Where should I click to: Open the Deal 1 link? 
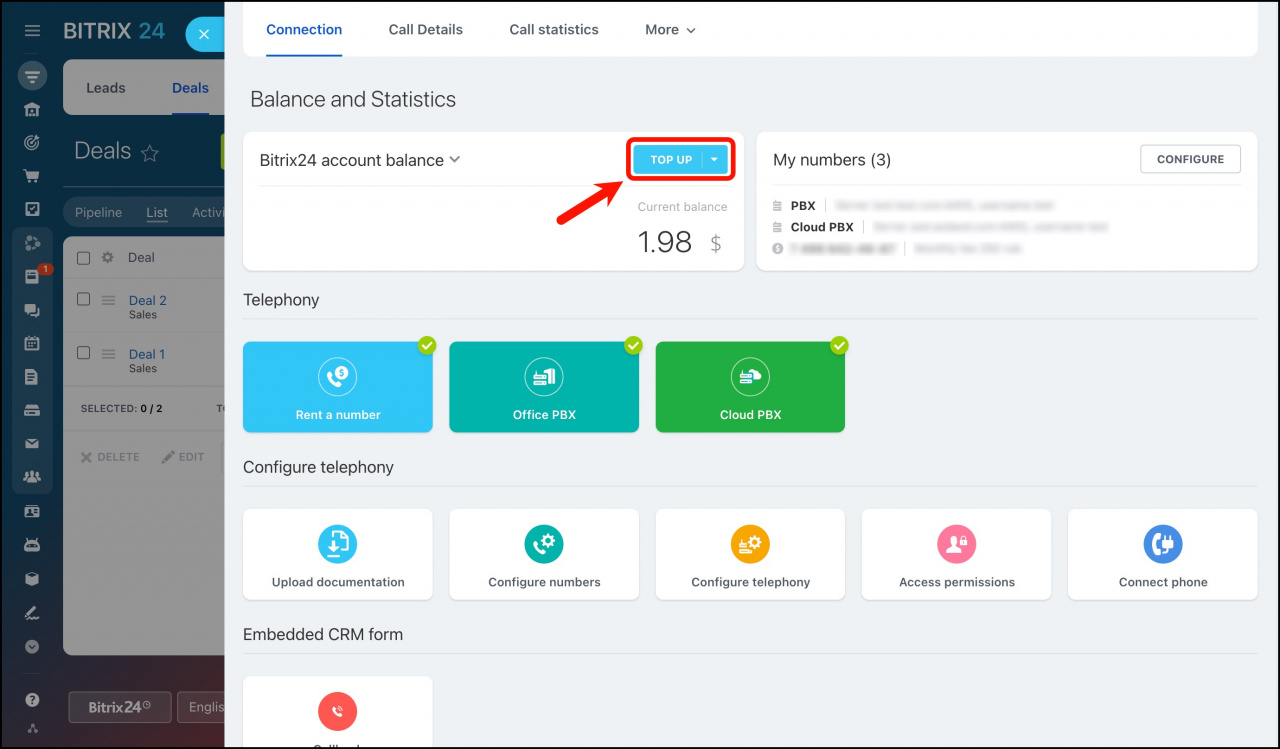tap(147, 354)
